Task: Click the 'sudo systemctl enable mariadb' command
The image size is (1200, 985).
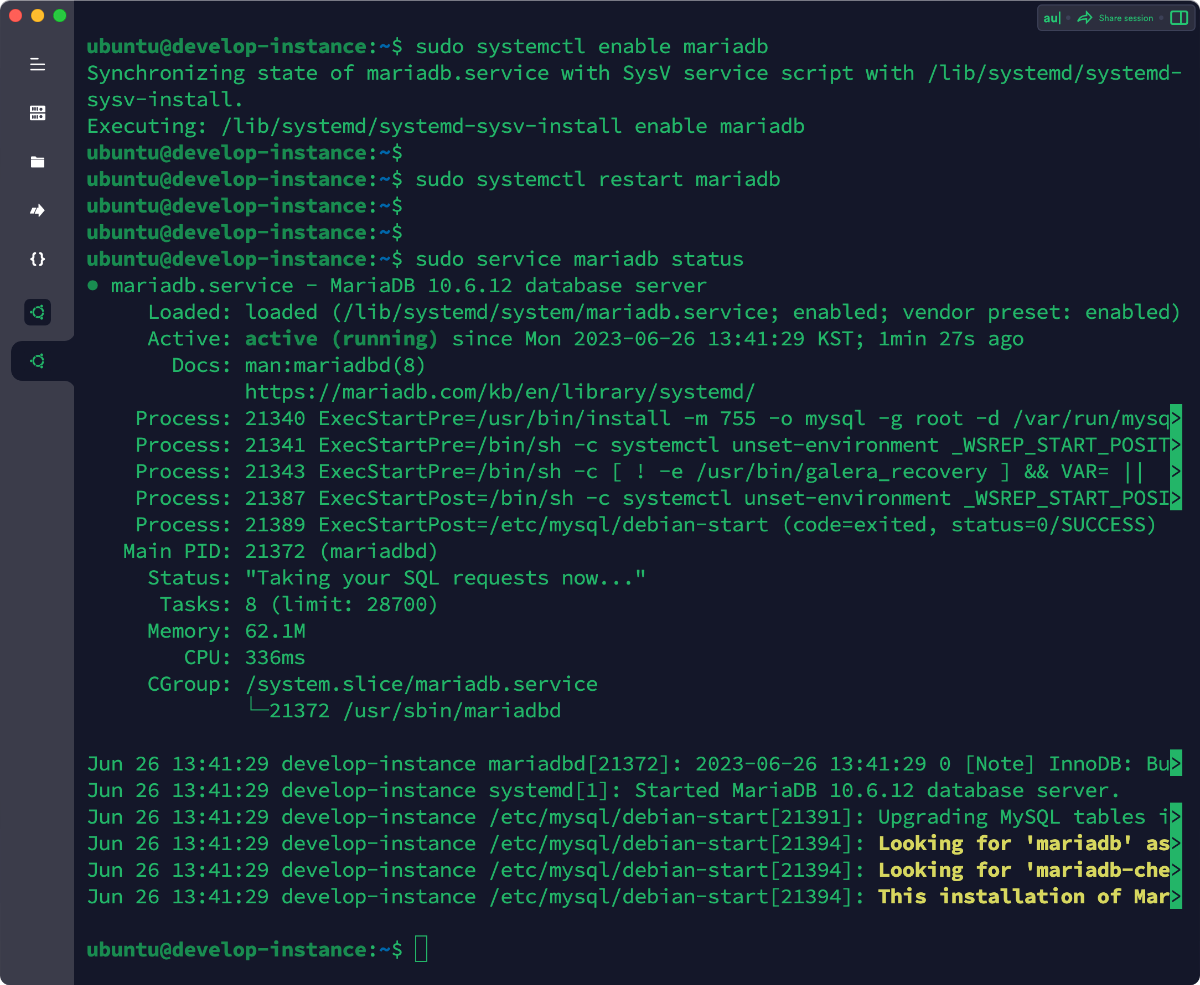Action: pos(592,47)
